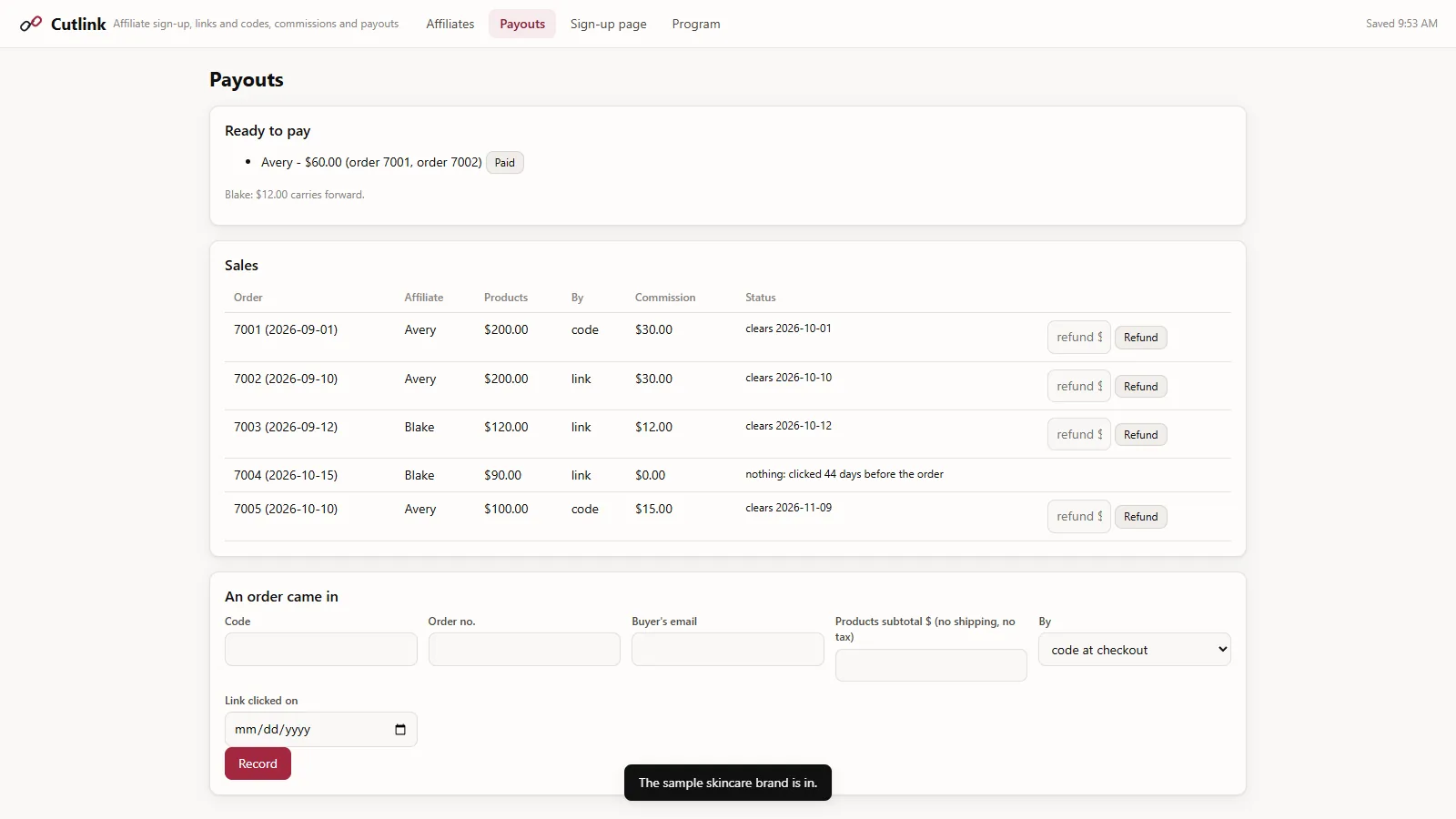Click the Order no. input field
1456x819 pixels.
(x=524, y=650)
